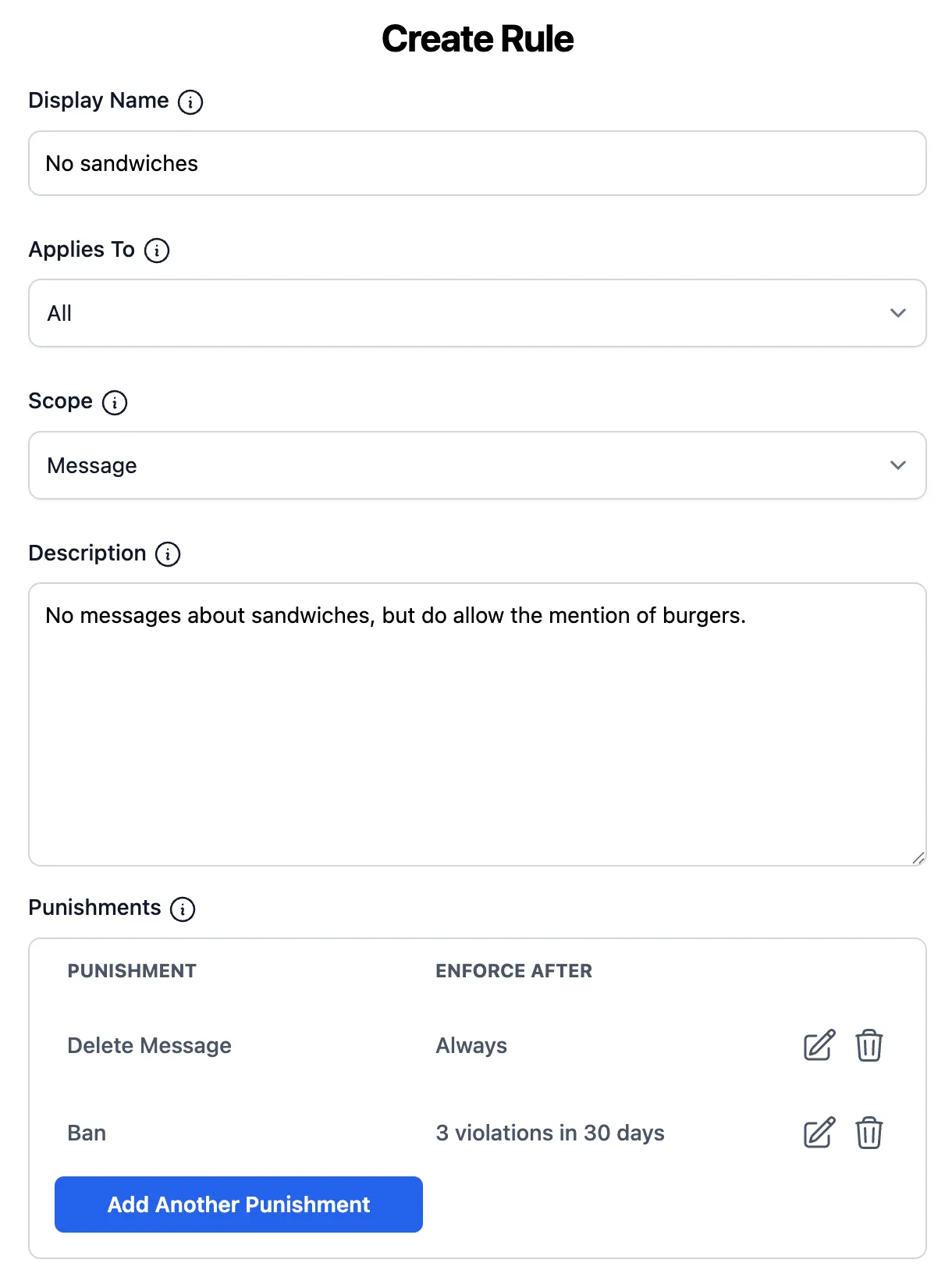Click the Display Name info icon
Image resolution: width=952 pixels, height=1288 pixels.
(190, 102)
